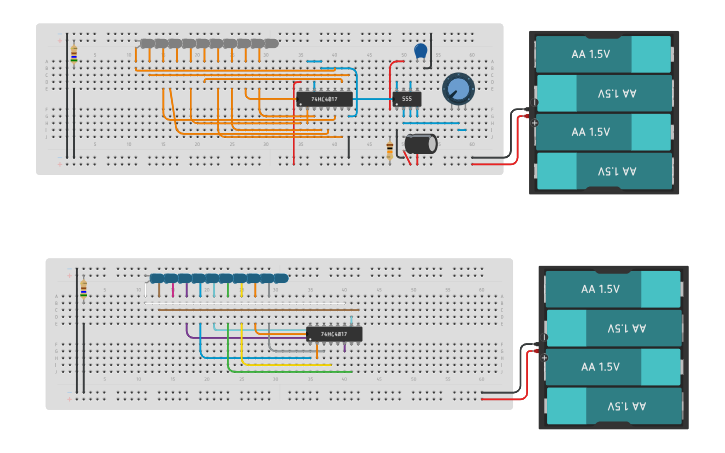Viewport: 725px width, 453px height.
Task: Select the long white wire on lower breadboard
Action: 245,303
